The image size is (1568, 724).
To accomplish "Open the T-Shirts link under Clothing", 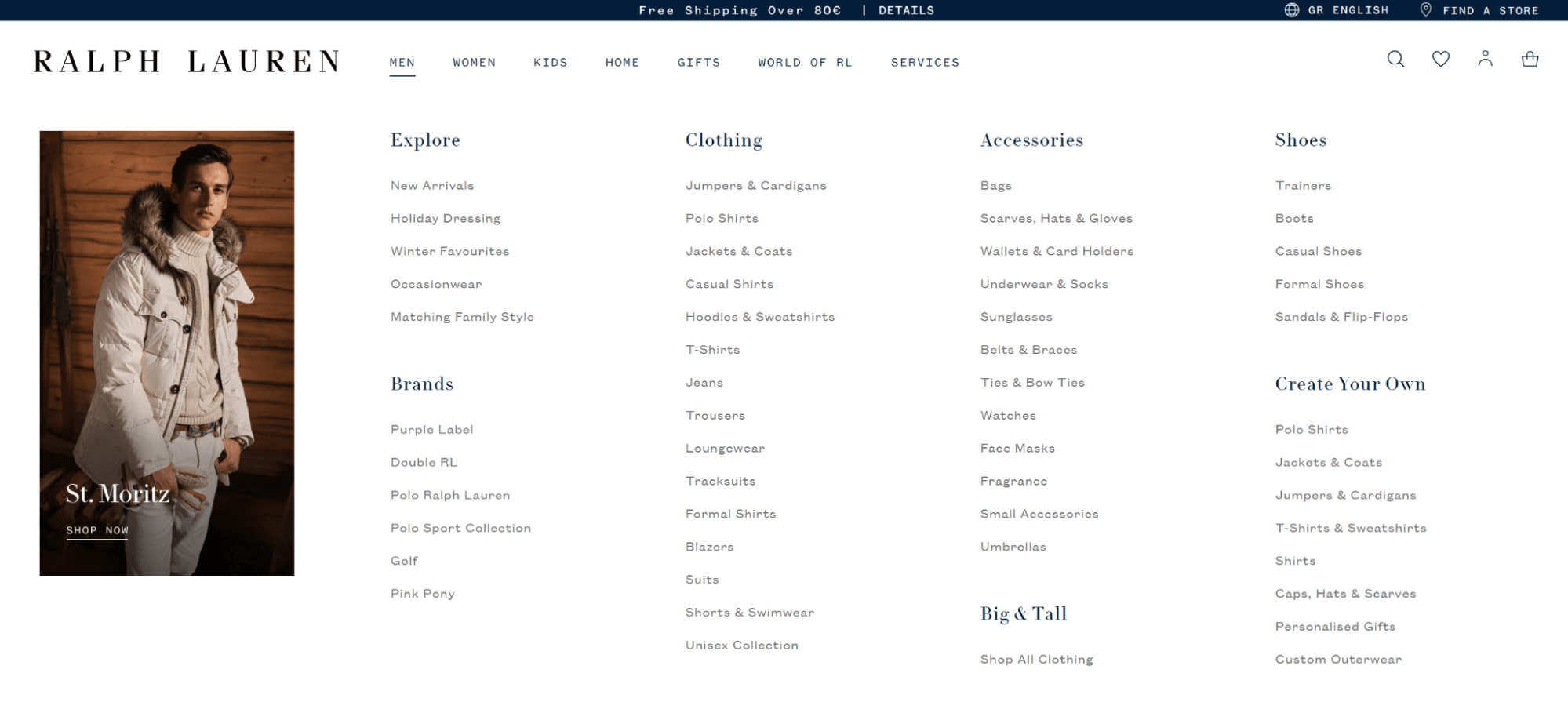I will 712,350.
